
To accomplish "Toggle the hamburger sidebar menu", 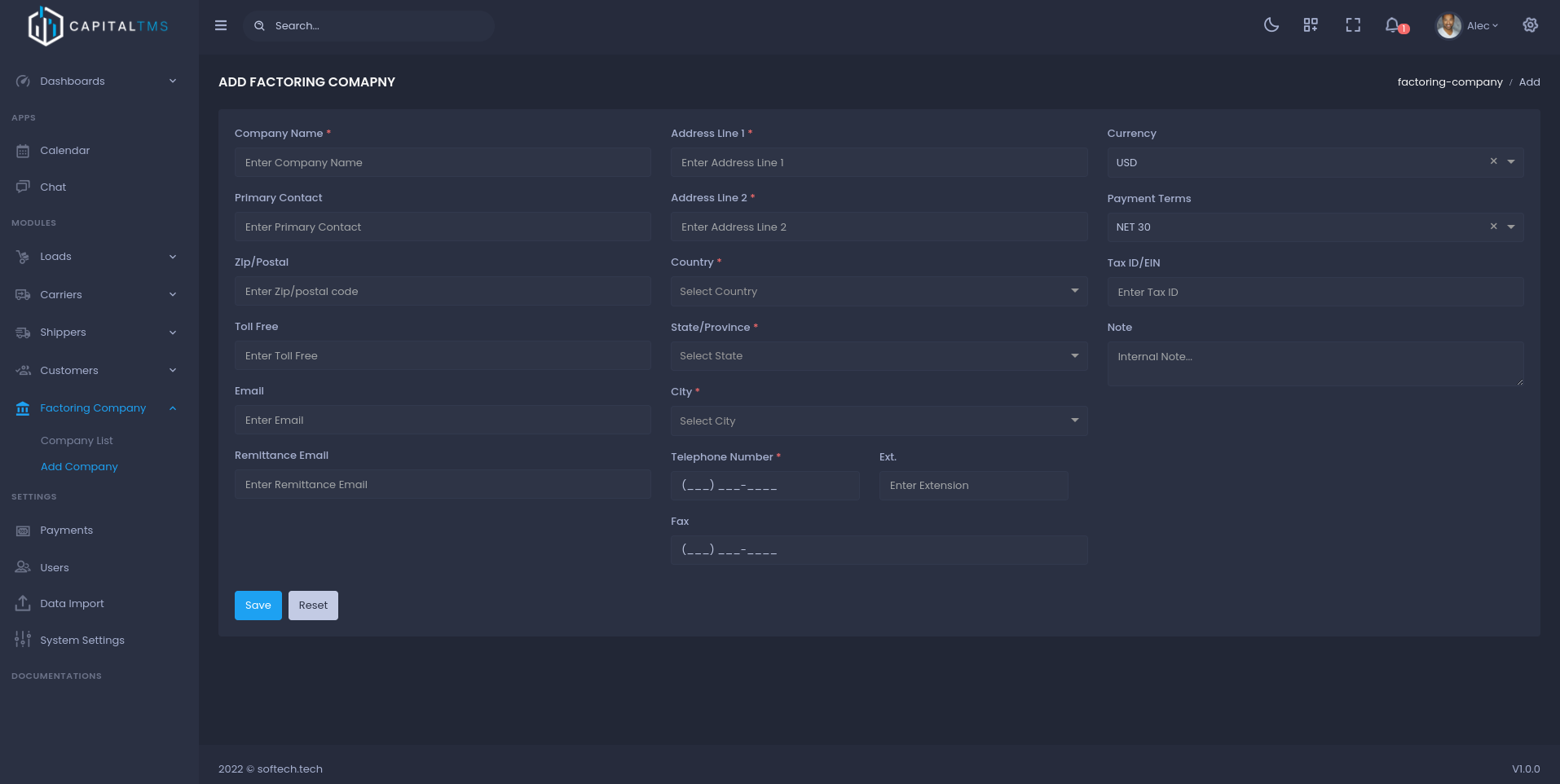I will coord(221,25).
